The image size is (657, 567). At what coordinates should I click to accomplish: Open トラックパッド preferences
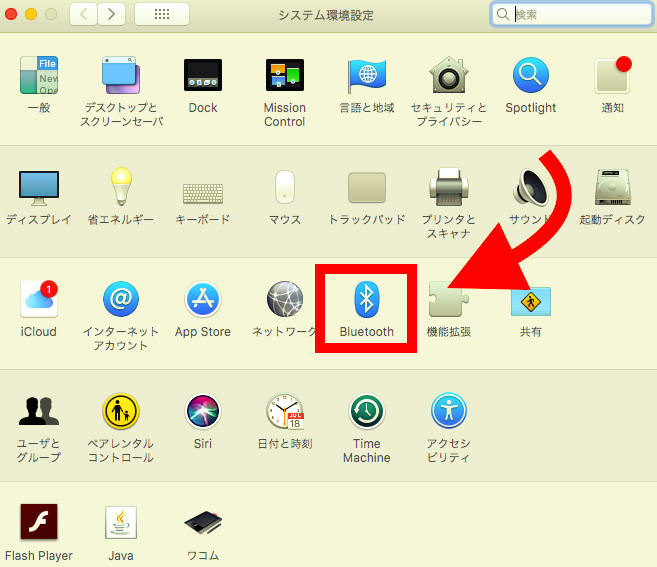pyautogui.click(x=367, y=187)
